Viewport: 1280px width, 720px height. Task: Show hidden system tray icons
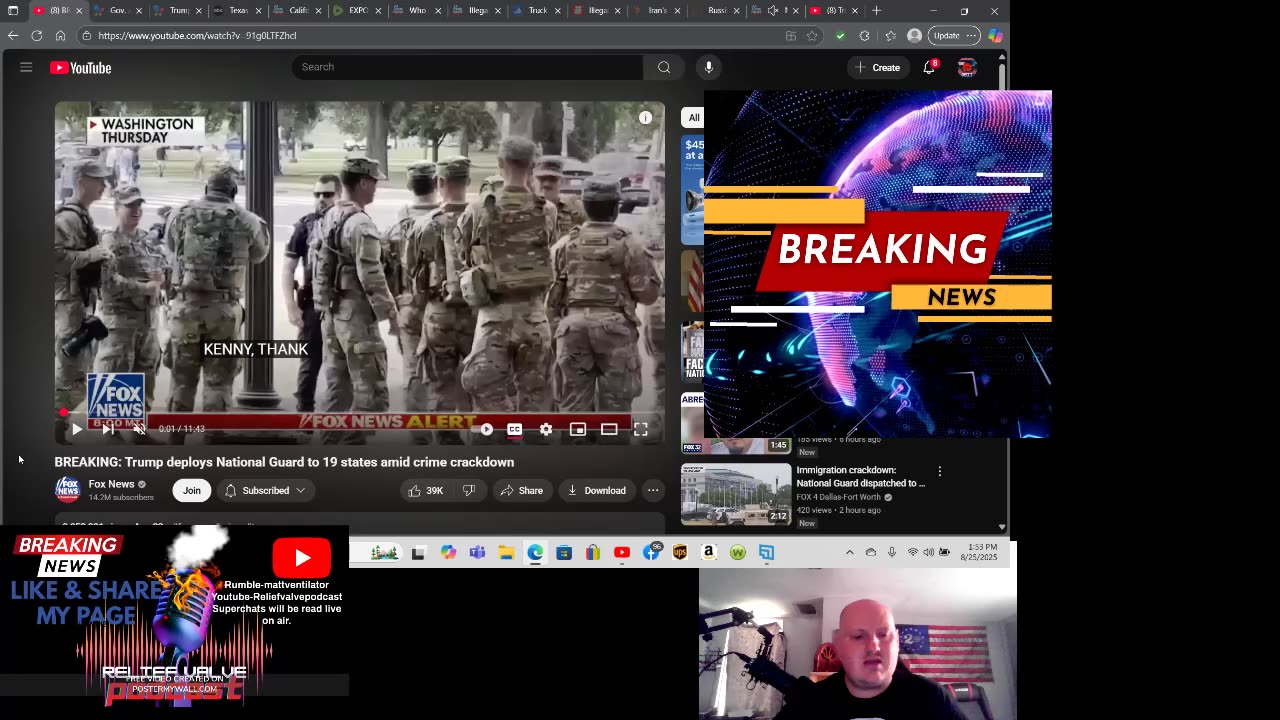[850, 552]
